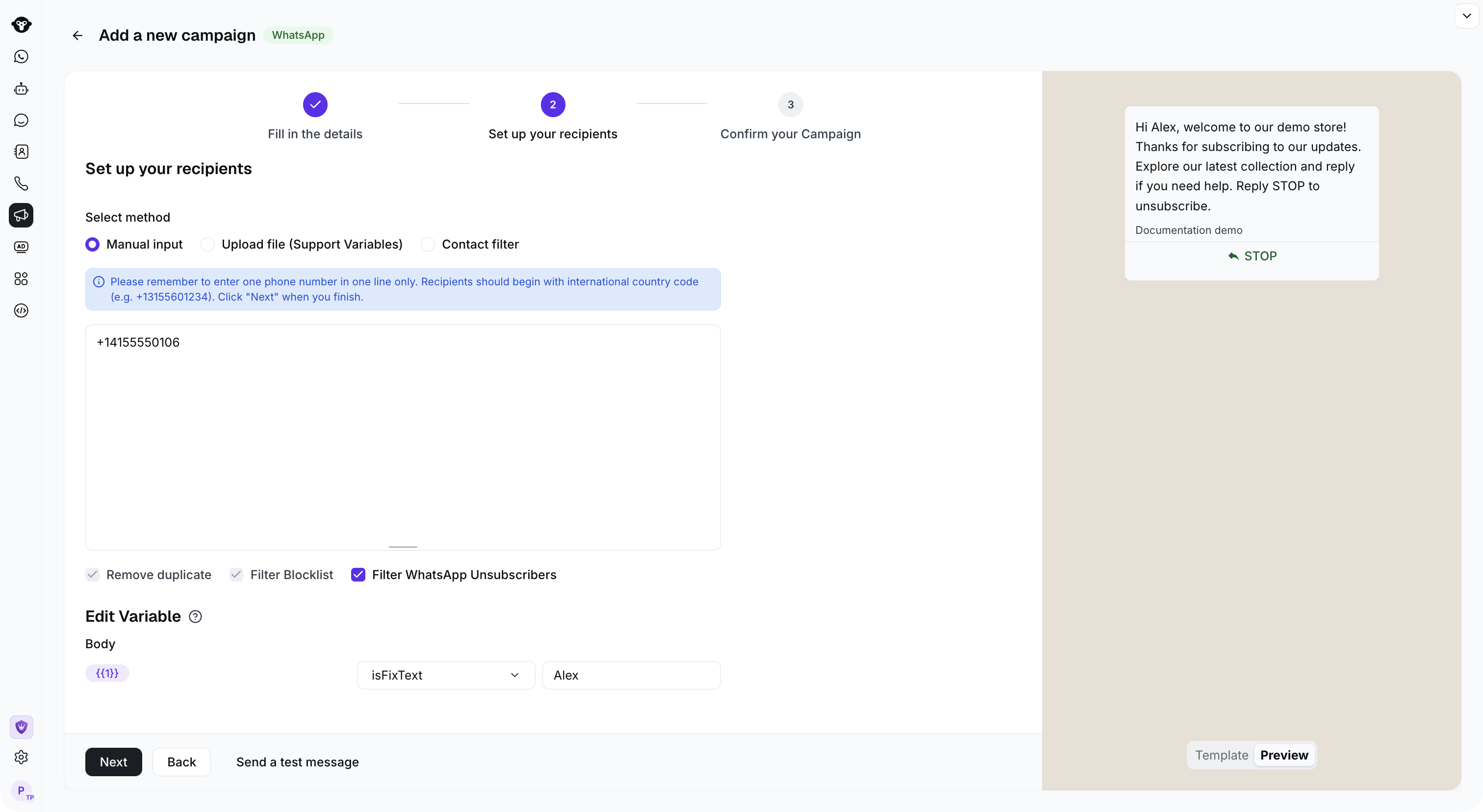Toggle the Filter Blocklist checkbox

tap(236, 575)
